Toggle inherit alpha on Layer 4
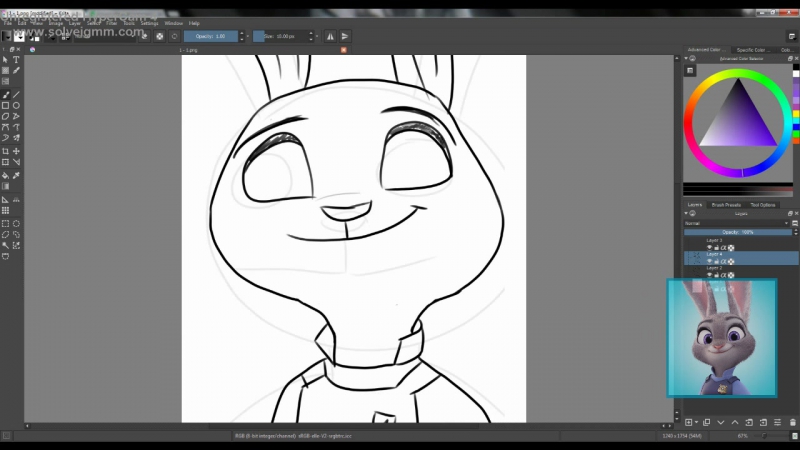This screenshot has width=800, height=450. pyautogui.click(x=723, y=261)
